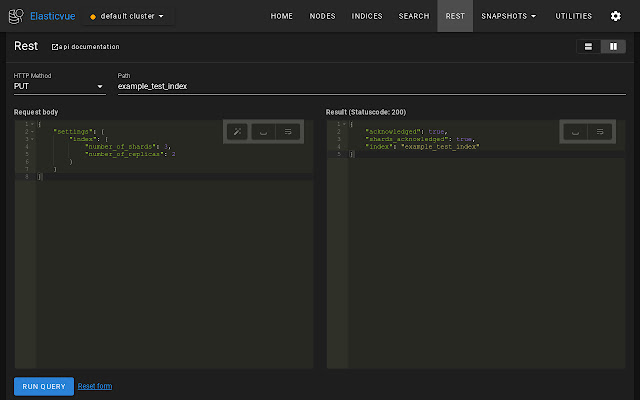Expand the Snapshots menu

point(508,16)
